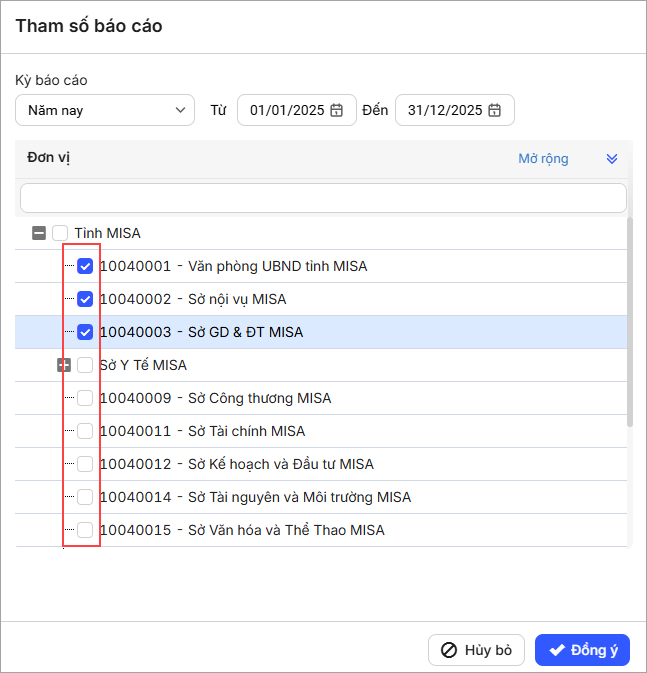Check the Sở Y Tế MISA checkbox
This screenshot has height=673, width=647.
[x=85, y=365]
